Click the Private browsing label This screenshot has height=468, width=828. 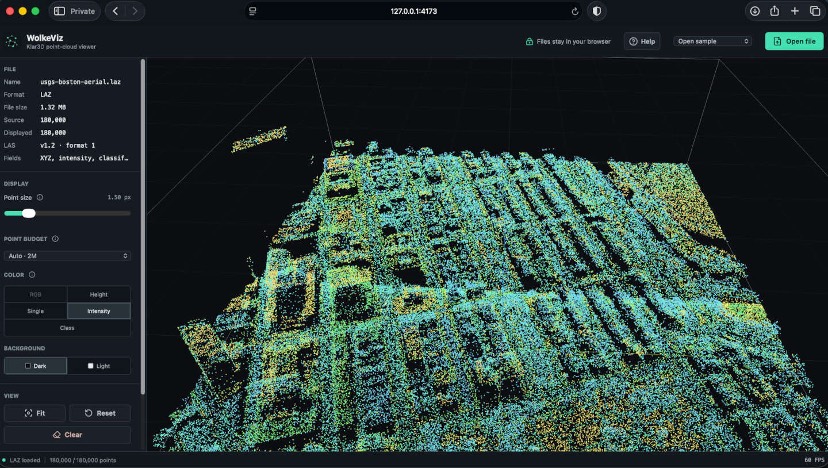pyautogui.click(x=82, y=11)
